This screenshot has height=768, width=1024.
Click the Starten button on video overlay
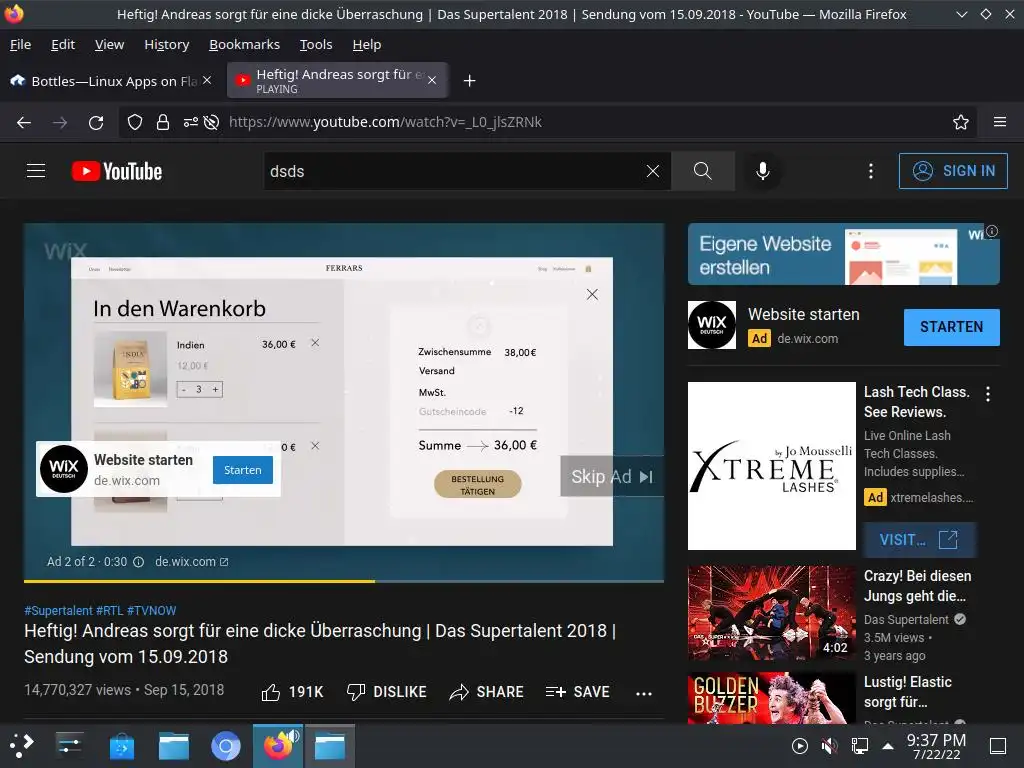click(242, 470)
